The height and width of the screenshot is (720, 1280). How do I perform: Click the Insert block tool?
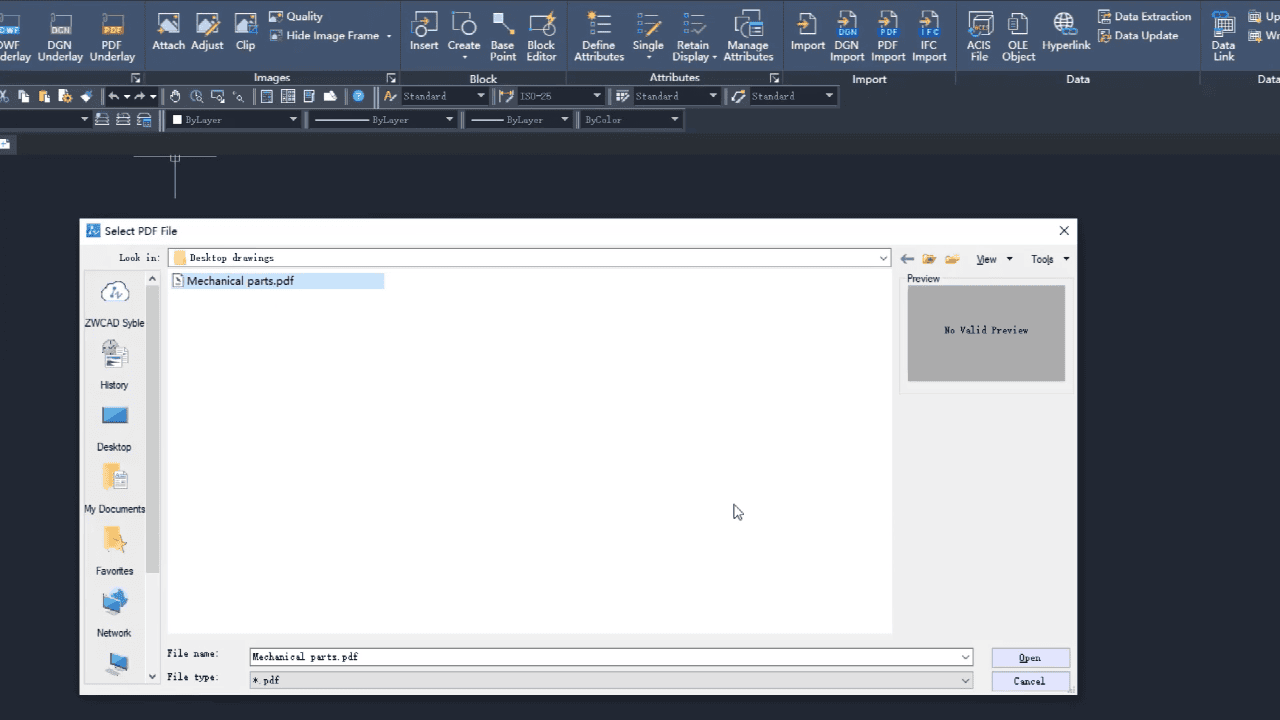tap(424, 32)
